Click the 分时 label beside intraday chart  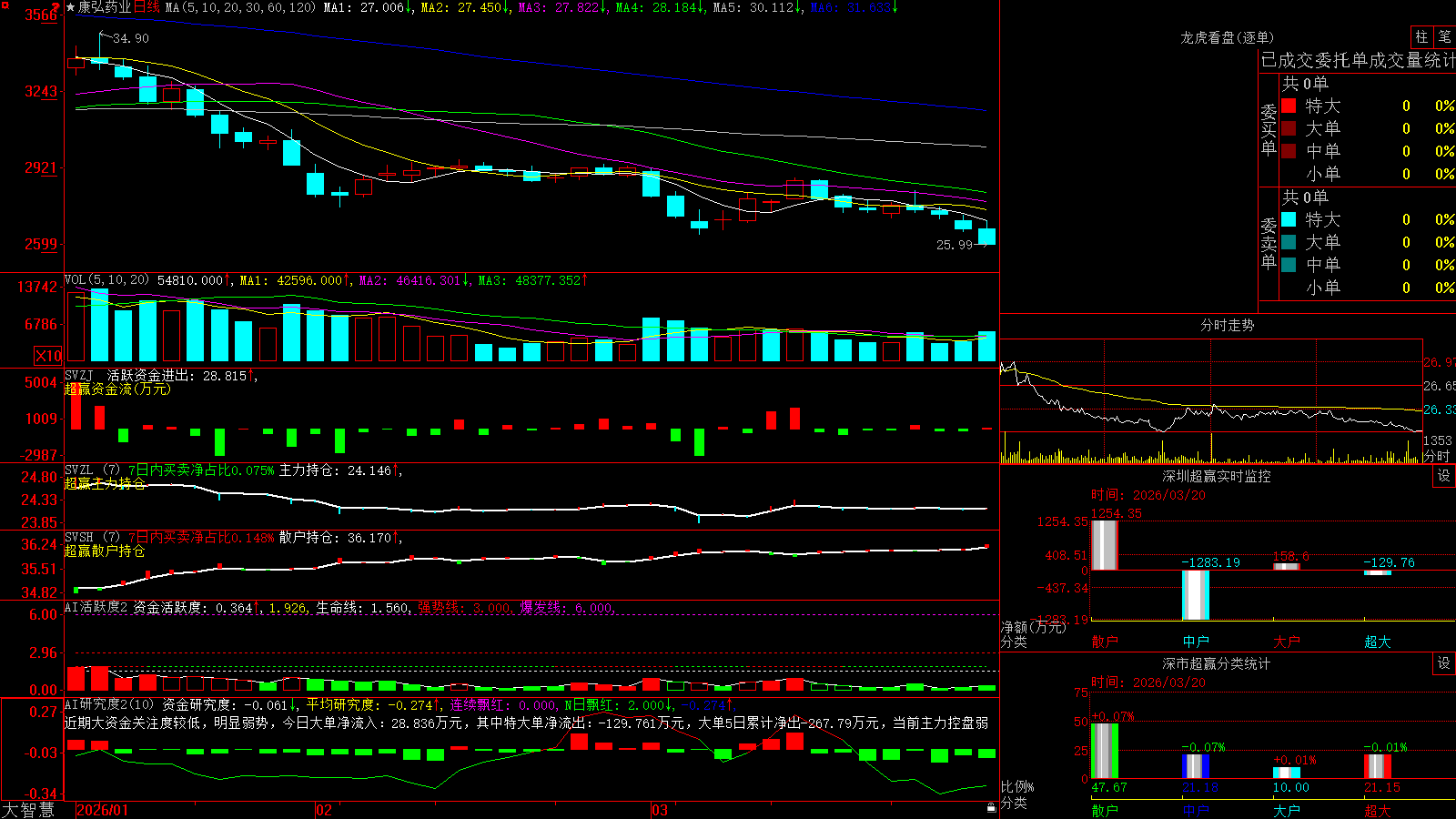[x=1437, y=456]
